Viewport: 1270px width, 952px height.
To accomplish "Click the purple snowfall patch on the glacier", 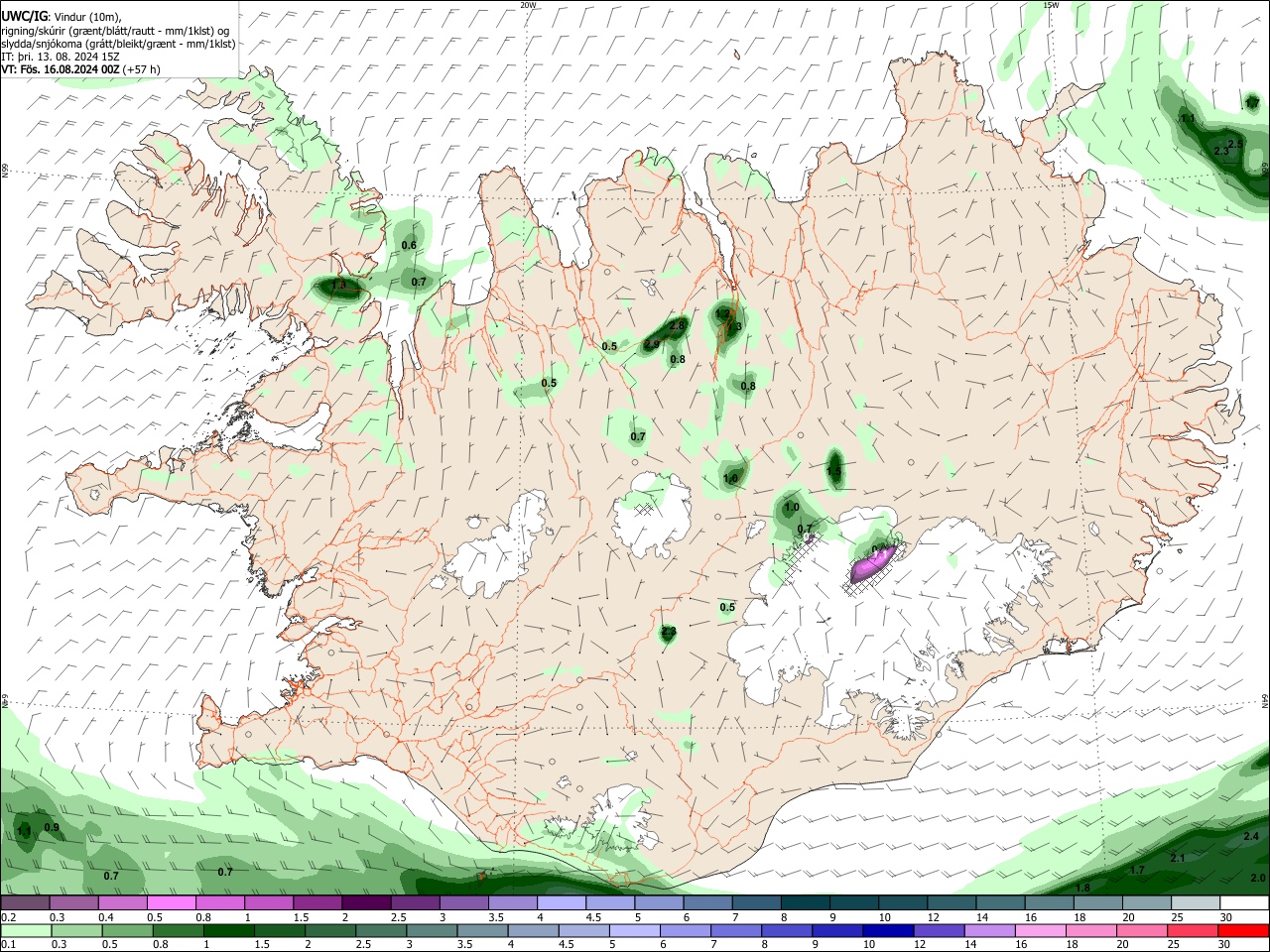I will [873, 564].
